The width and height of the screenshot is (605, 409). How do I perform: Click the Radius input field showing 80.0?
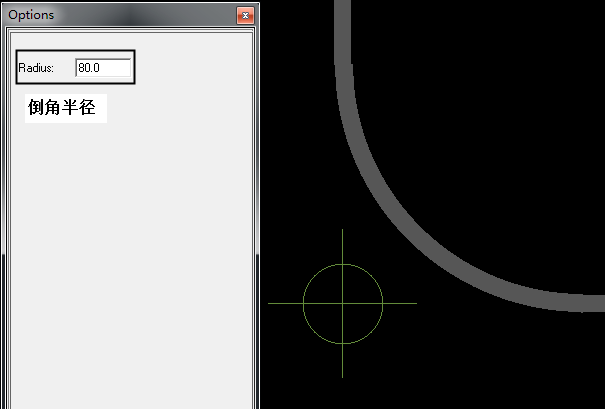[x=103, y=68]
